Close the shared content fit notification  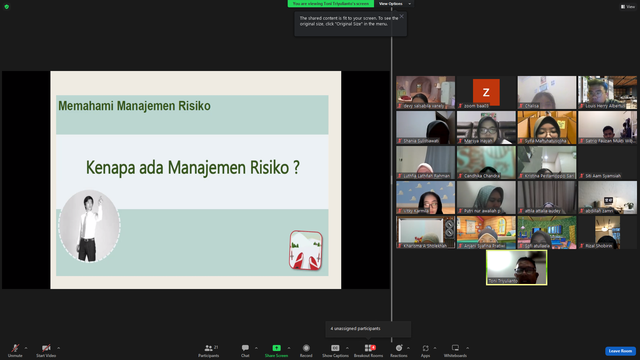click(x=402, y=16)
